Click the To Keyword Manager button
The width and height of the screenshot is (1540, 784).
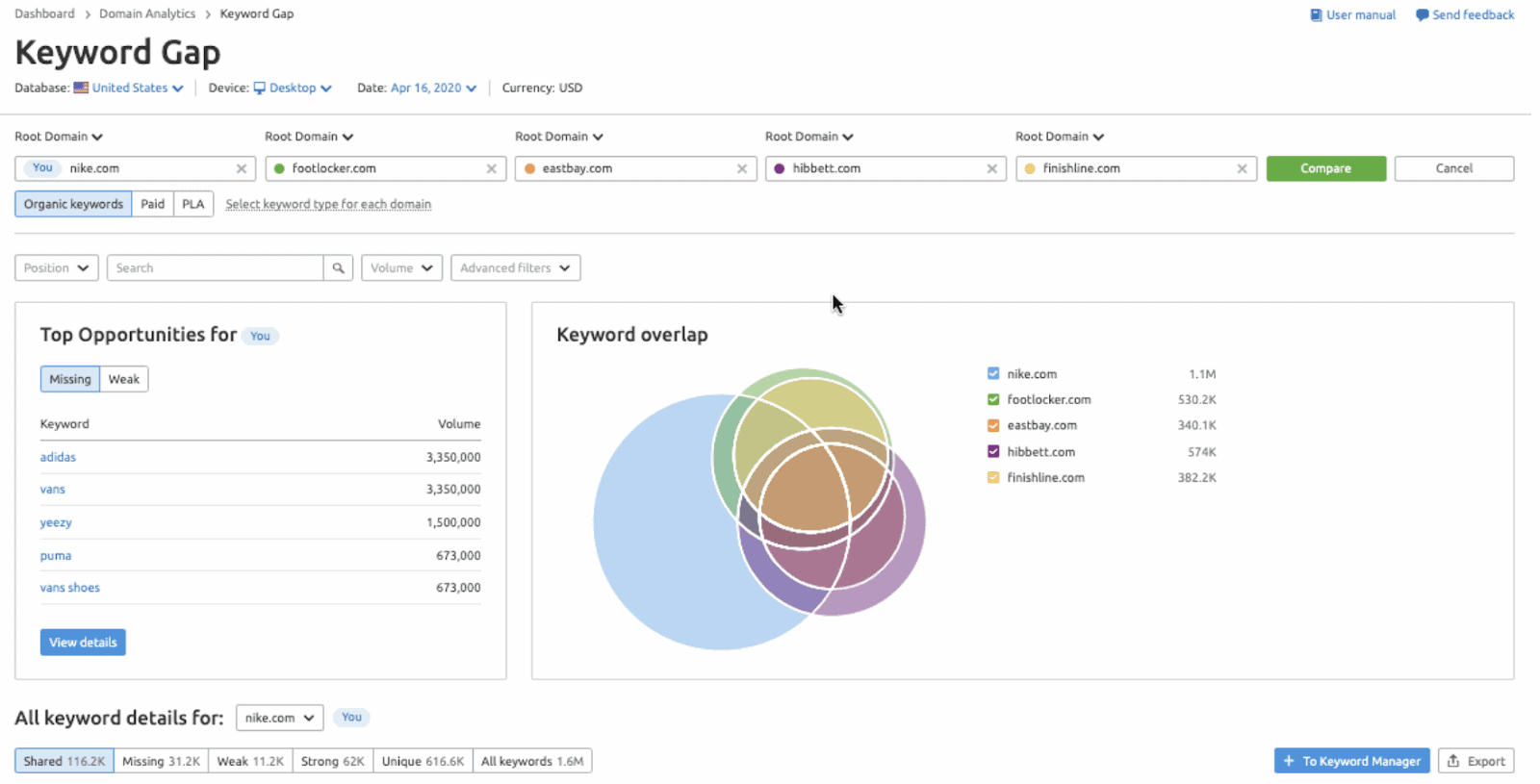1352,761
